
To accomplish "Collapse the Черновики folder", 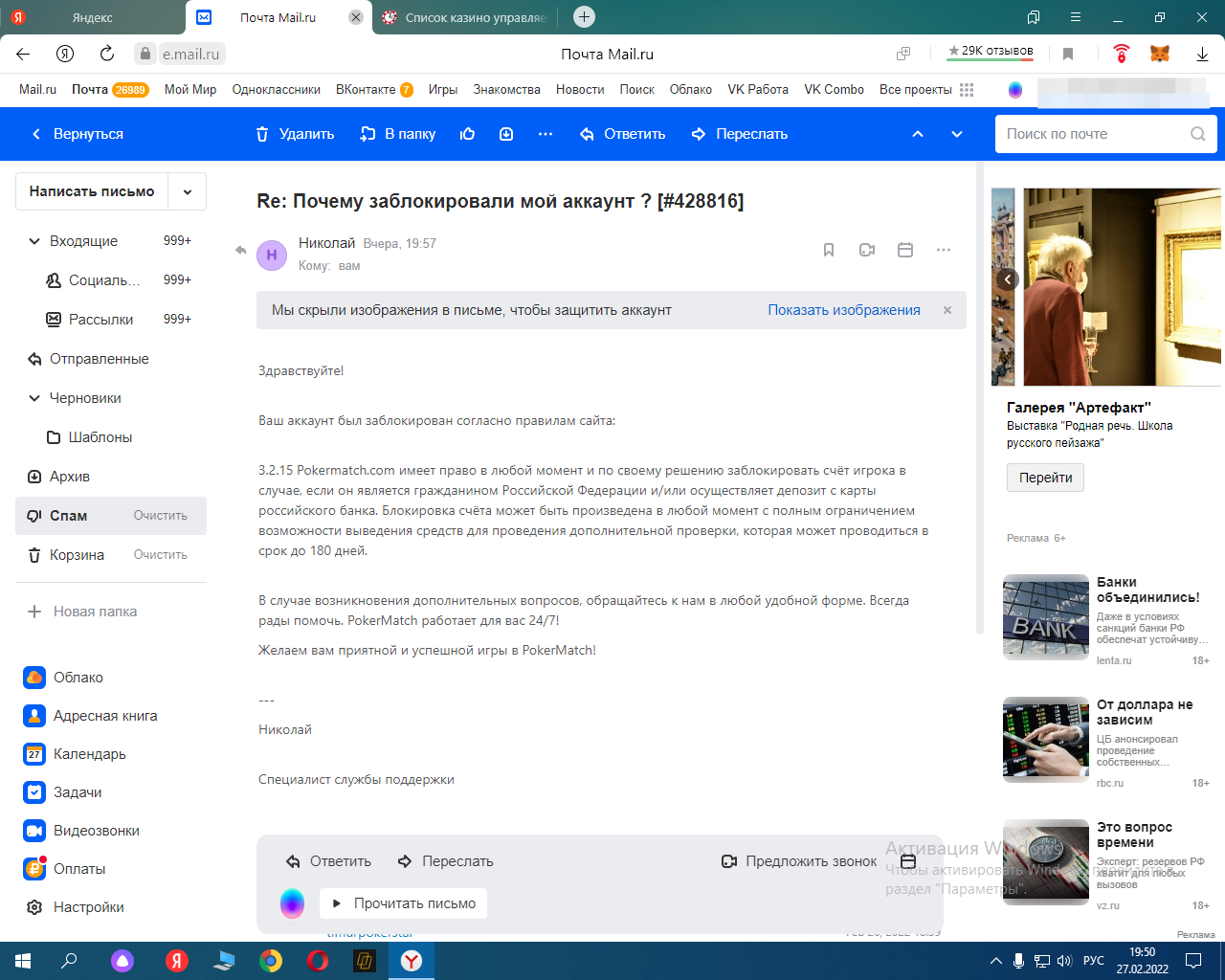I will pos(34,398).
